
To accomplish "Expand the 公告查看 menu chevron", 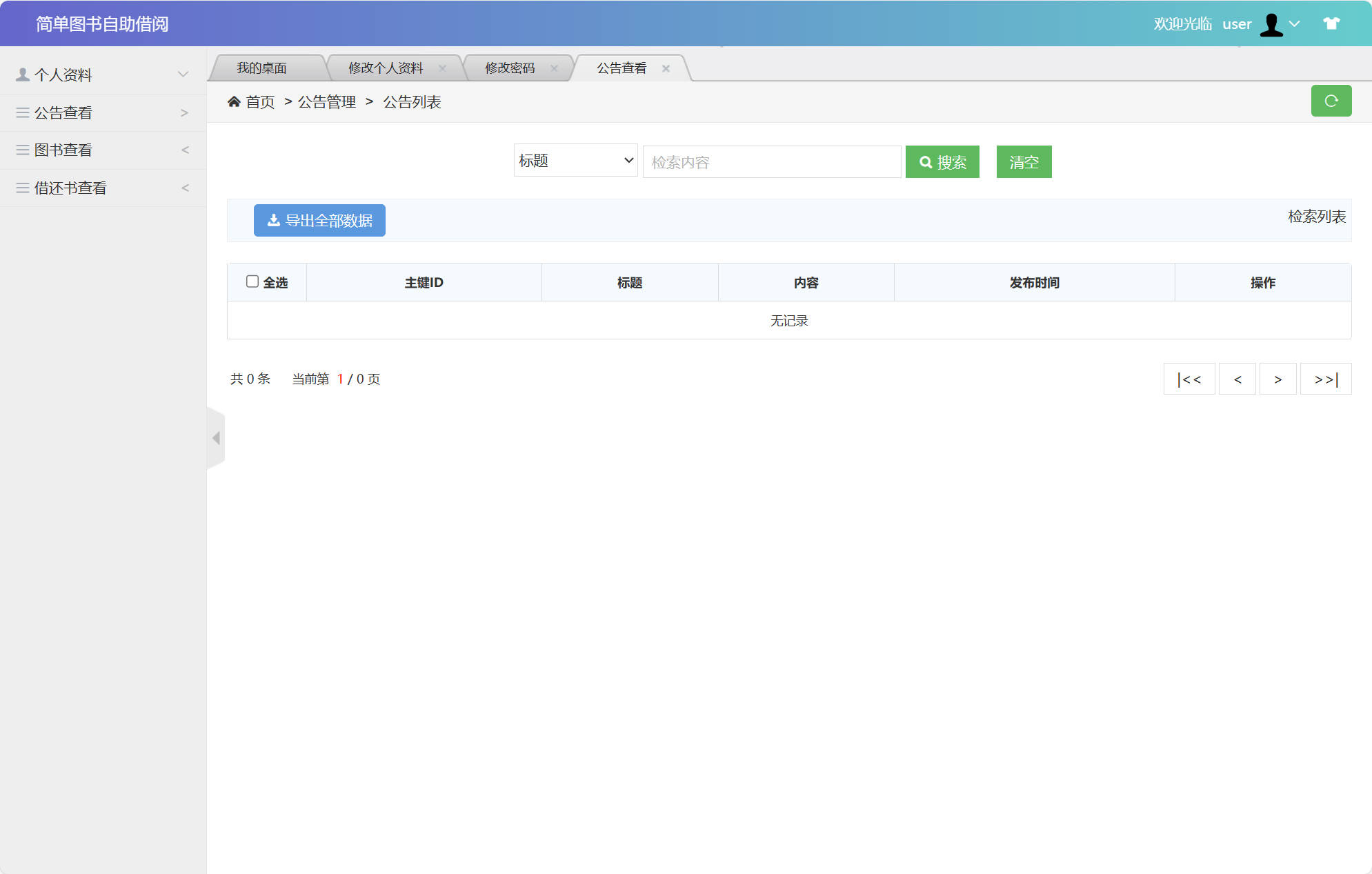I will [183, 112].
